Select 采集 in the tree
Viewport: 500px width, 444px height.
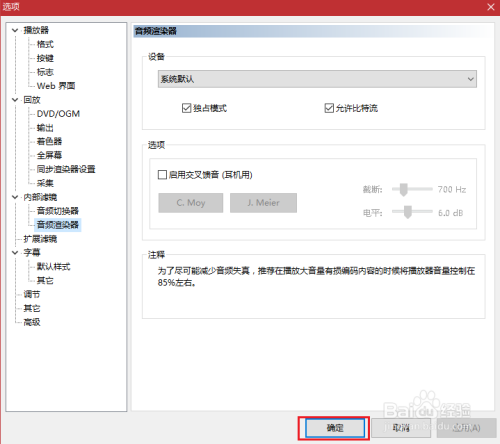(x=45, y=183)
